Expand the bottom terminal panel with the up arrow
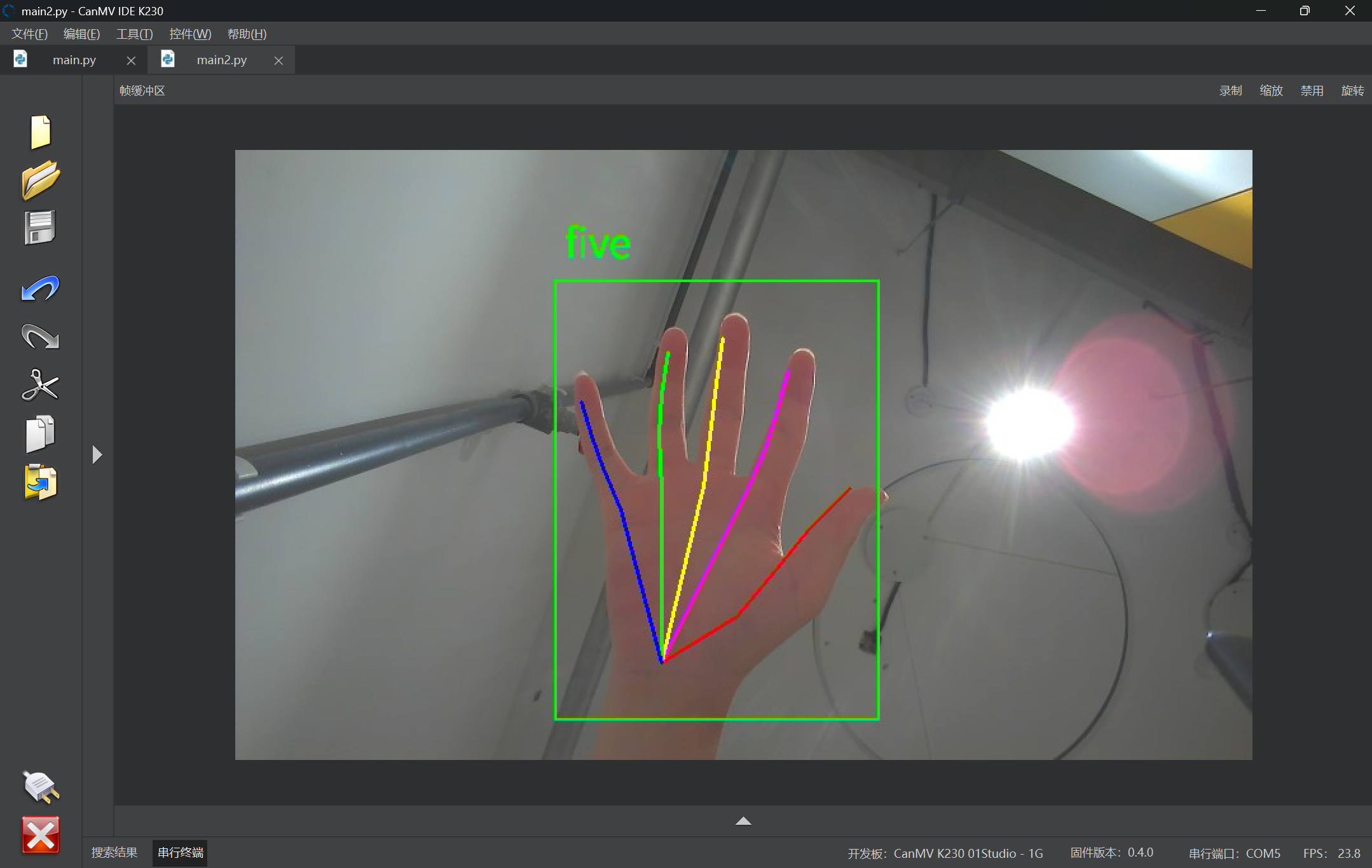 [743, 821]
